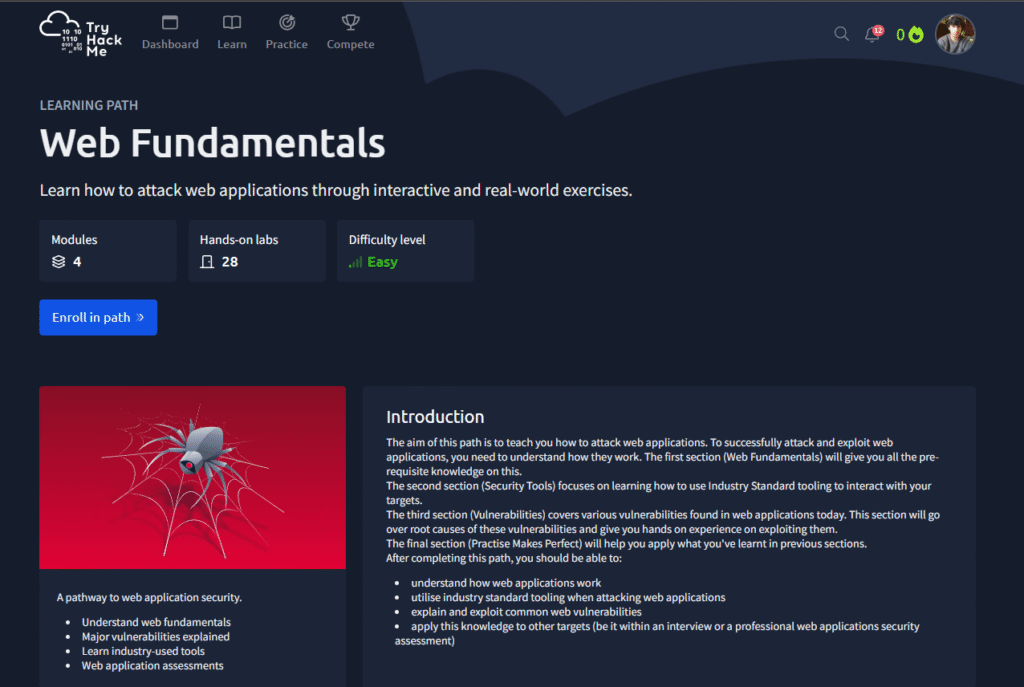Image resolution: width=1024 pixels, height=687 pixels.
Task: Open the Compete trophy icon
Action: tap(350, 22)
